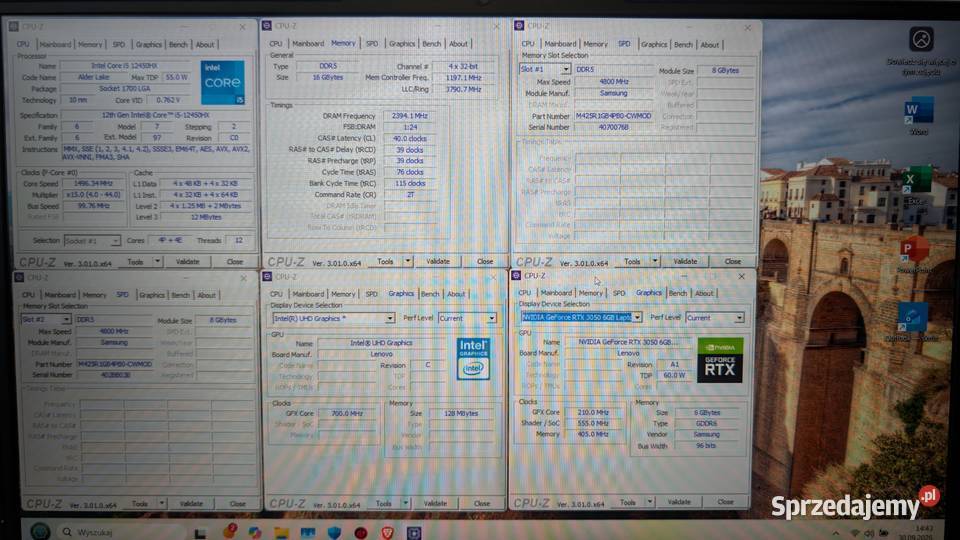Open the blue shield security app on the taskbar

[x=334, y=532]
